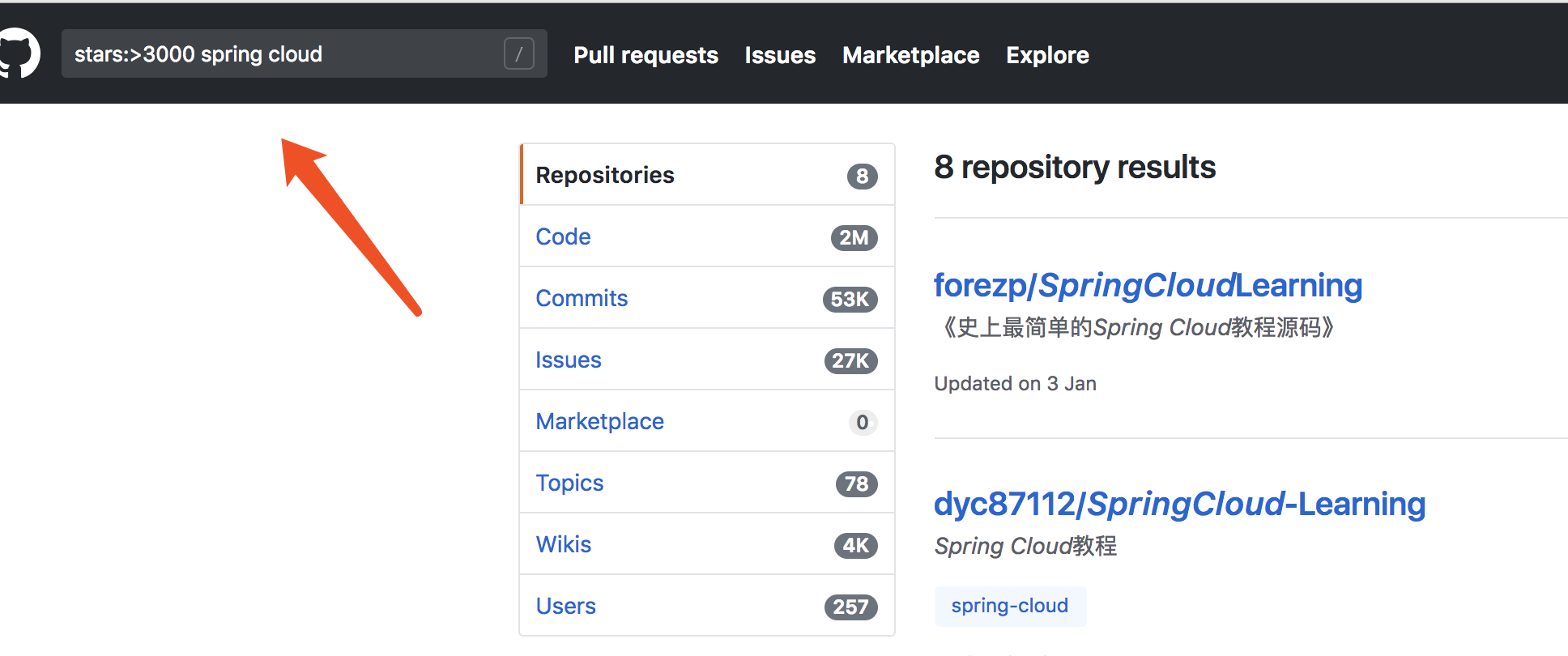Focus the search box with stars query
This screenshot has width=1568, height=656.
[x=283, y=54]
